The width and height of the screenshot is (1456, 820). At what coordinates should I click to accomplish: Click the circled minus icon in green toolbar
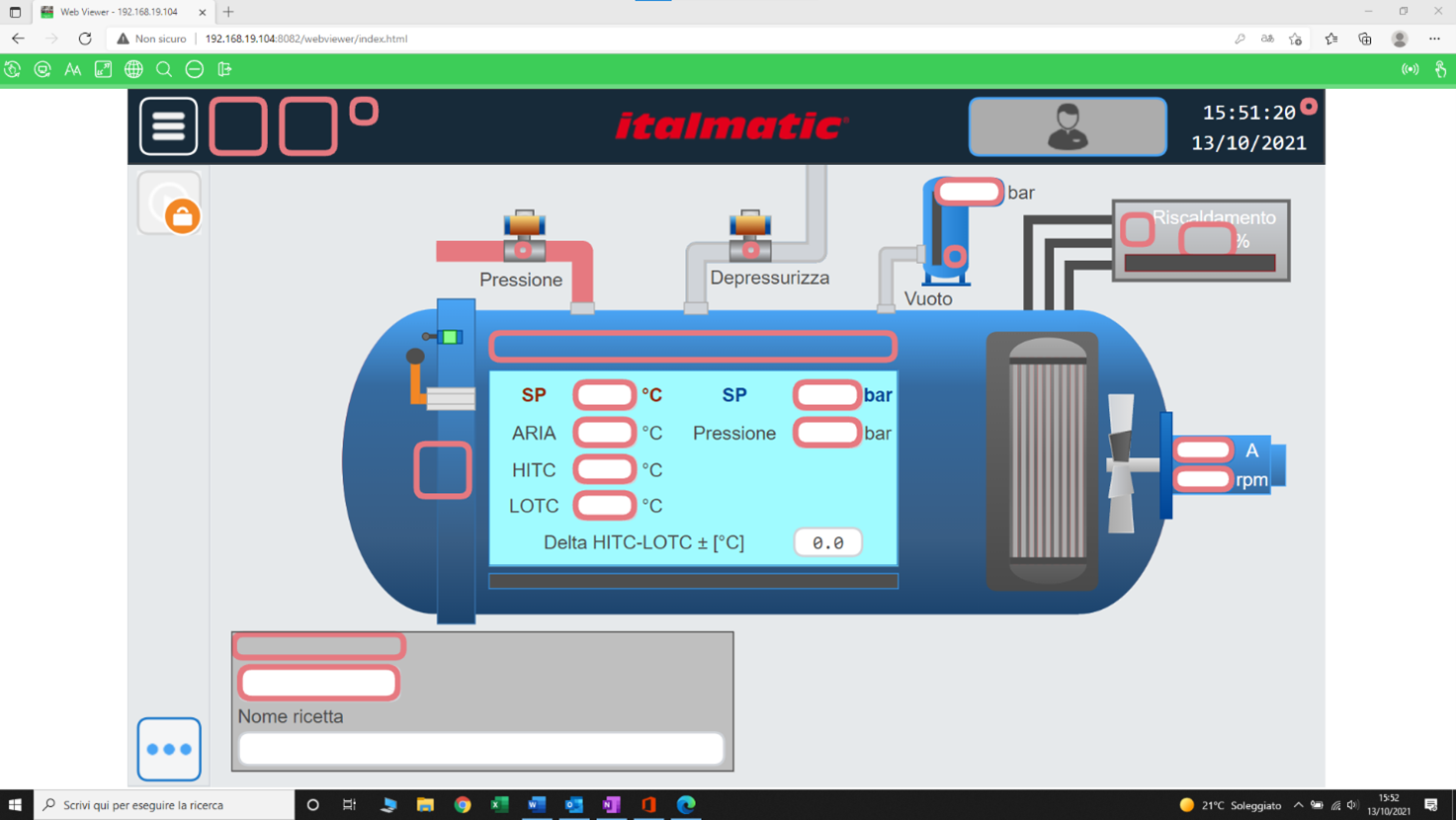point(195,69)
